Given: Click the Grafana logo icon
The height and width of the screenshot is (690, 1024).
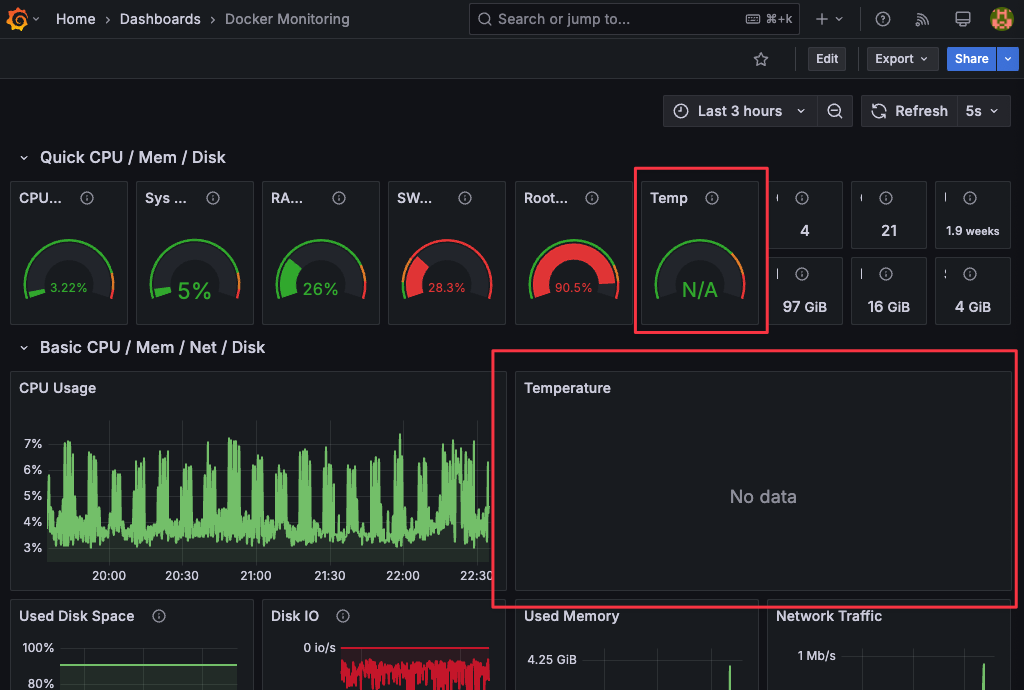Looking at the screenshot, I should point(18,19).
